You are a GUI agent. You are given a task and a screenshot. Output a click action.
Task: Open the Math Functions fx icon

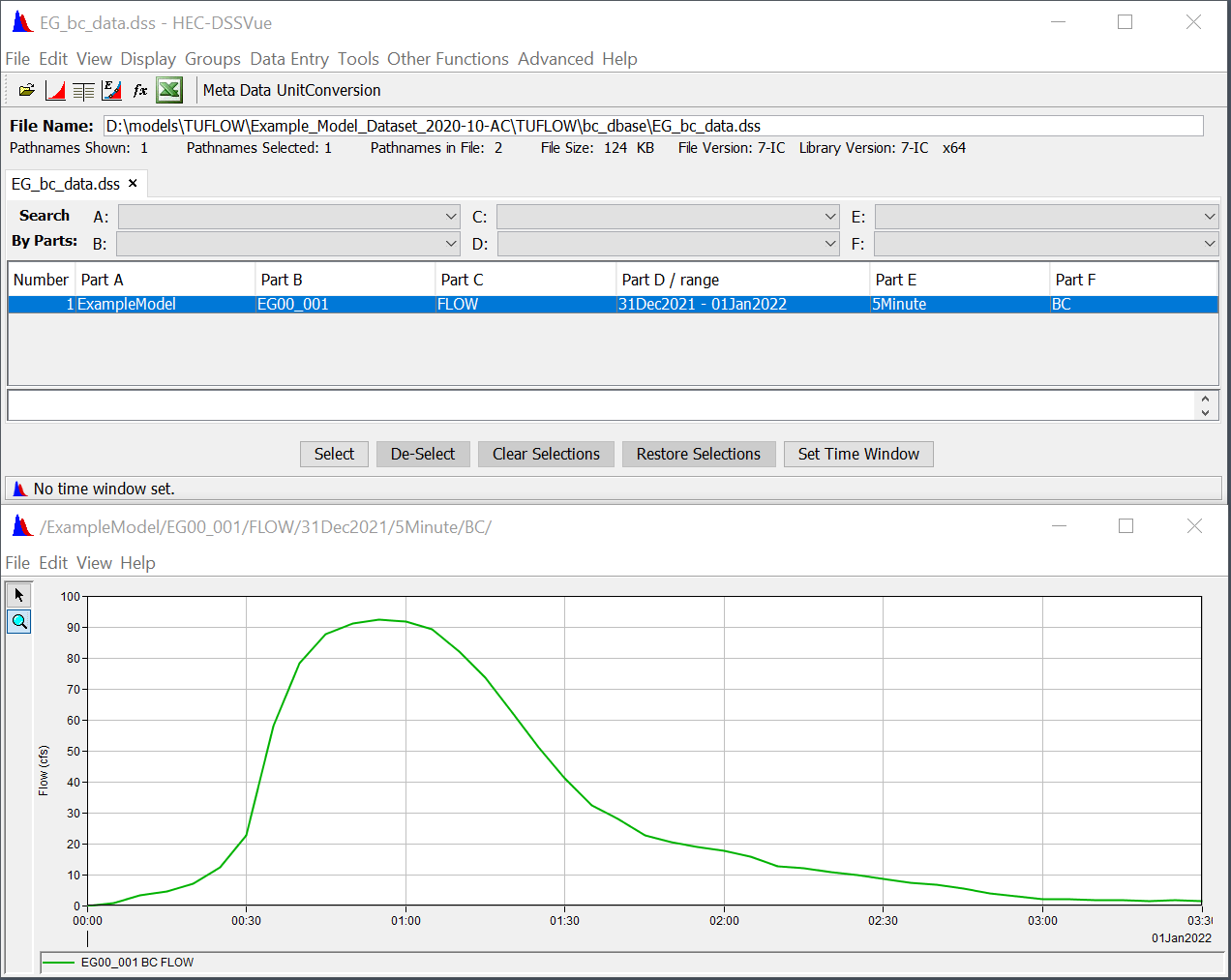pyautogui.click(x=140, y=90)
